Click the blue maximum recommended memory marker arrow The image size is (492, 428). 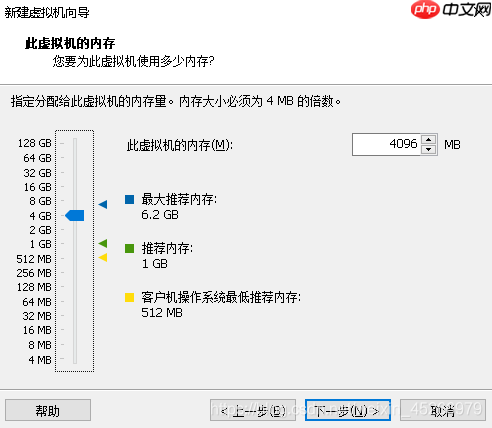tap(103, 204)
